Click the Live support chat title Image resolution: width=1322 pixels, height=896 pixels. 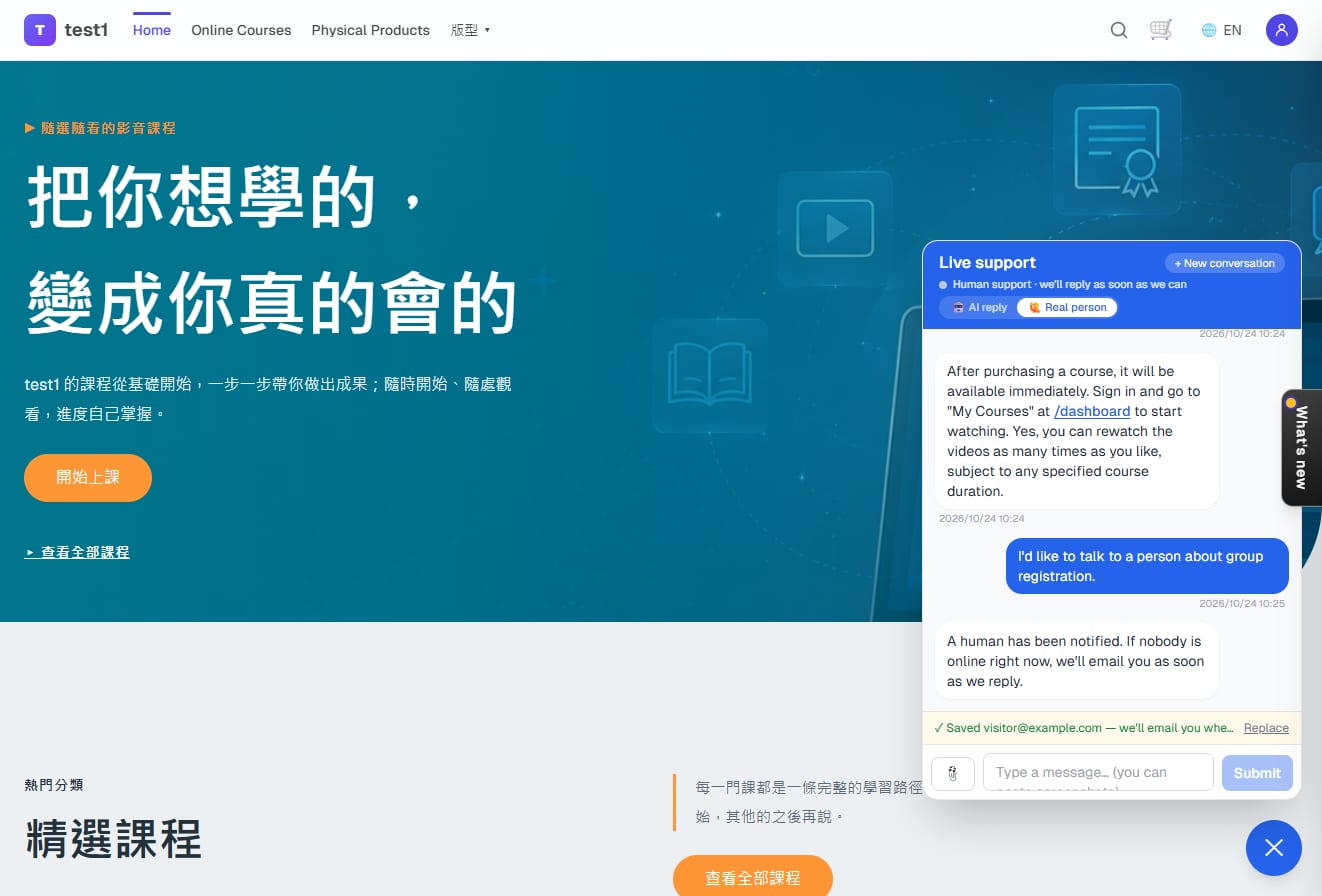click(987, 262)
